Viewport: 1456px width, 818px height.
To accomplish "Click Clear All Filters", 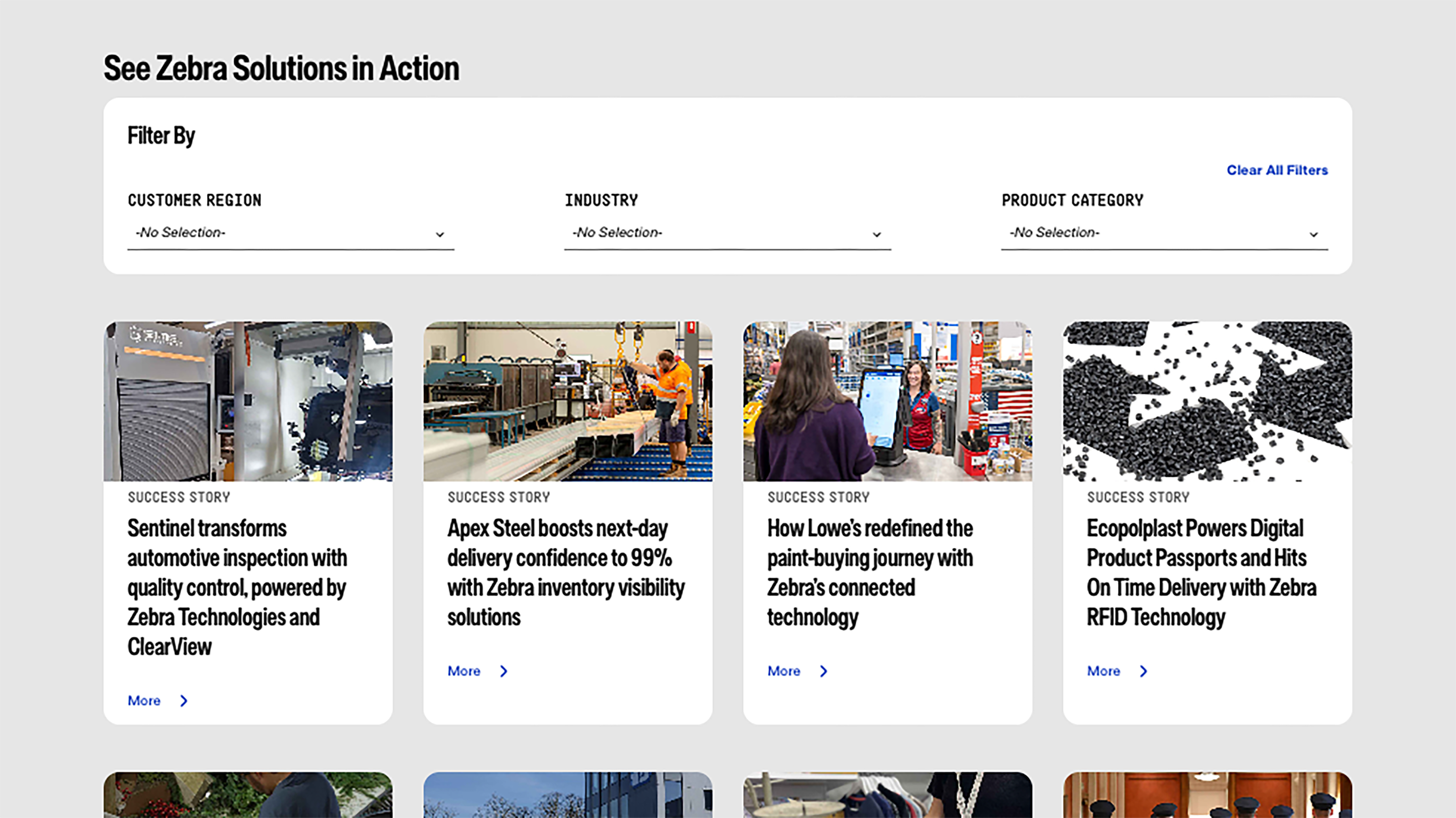I will click(1276, 170).
